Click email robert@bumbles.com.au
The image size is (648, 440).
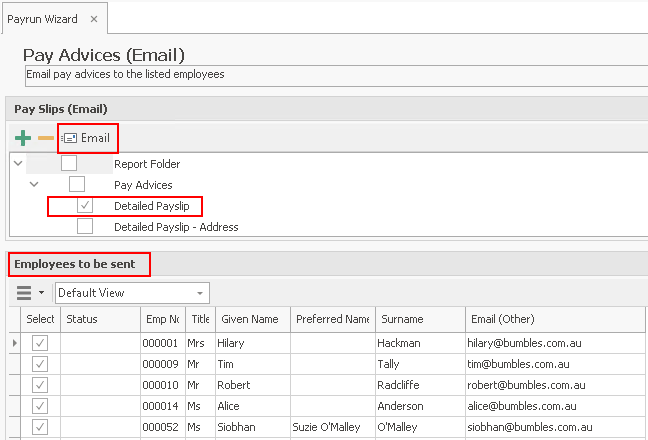click(x=526, y=385)
